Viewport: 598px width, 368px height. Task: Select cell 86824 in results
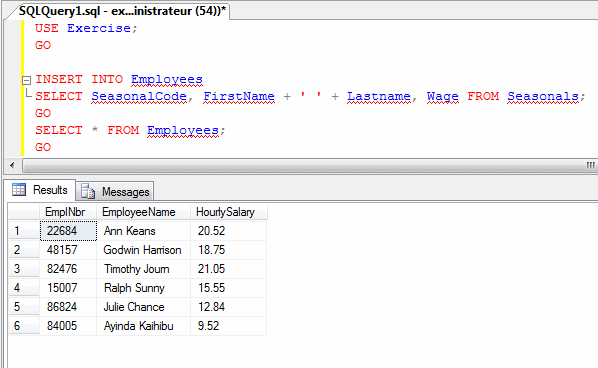coord(68,307)
